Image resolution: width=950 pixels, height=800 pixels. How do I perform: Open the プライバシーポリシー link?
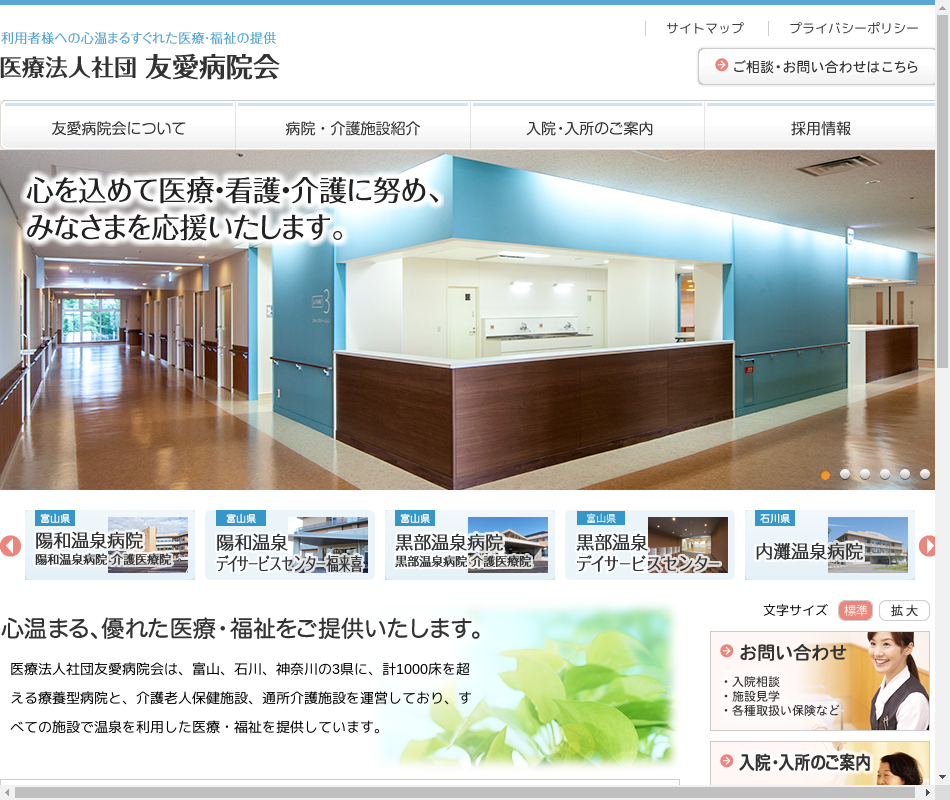[x=853, y=28]
